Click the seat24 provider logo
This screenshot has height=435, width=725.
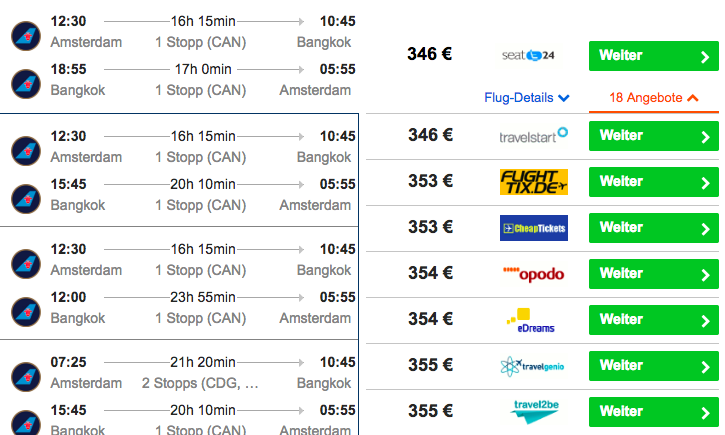(528, 55)
